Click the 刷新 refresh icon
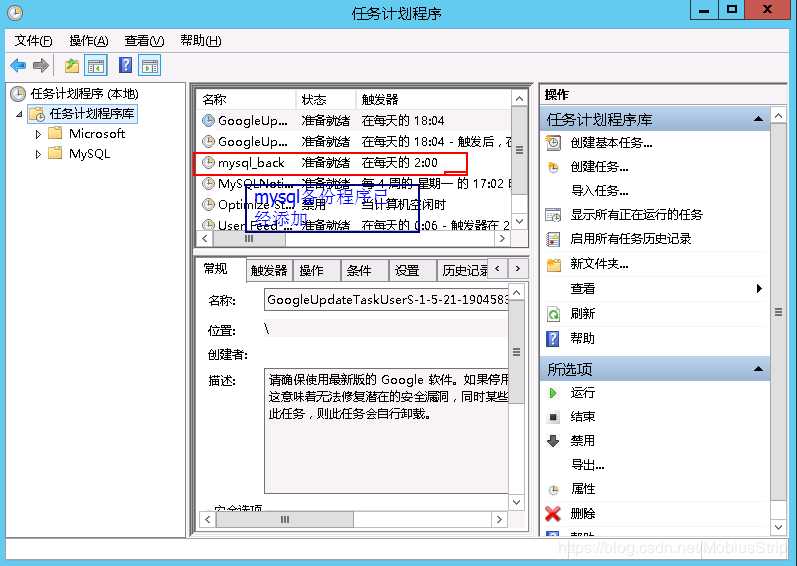 click(554, 314)
